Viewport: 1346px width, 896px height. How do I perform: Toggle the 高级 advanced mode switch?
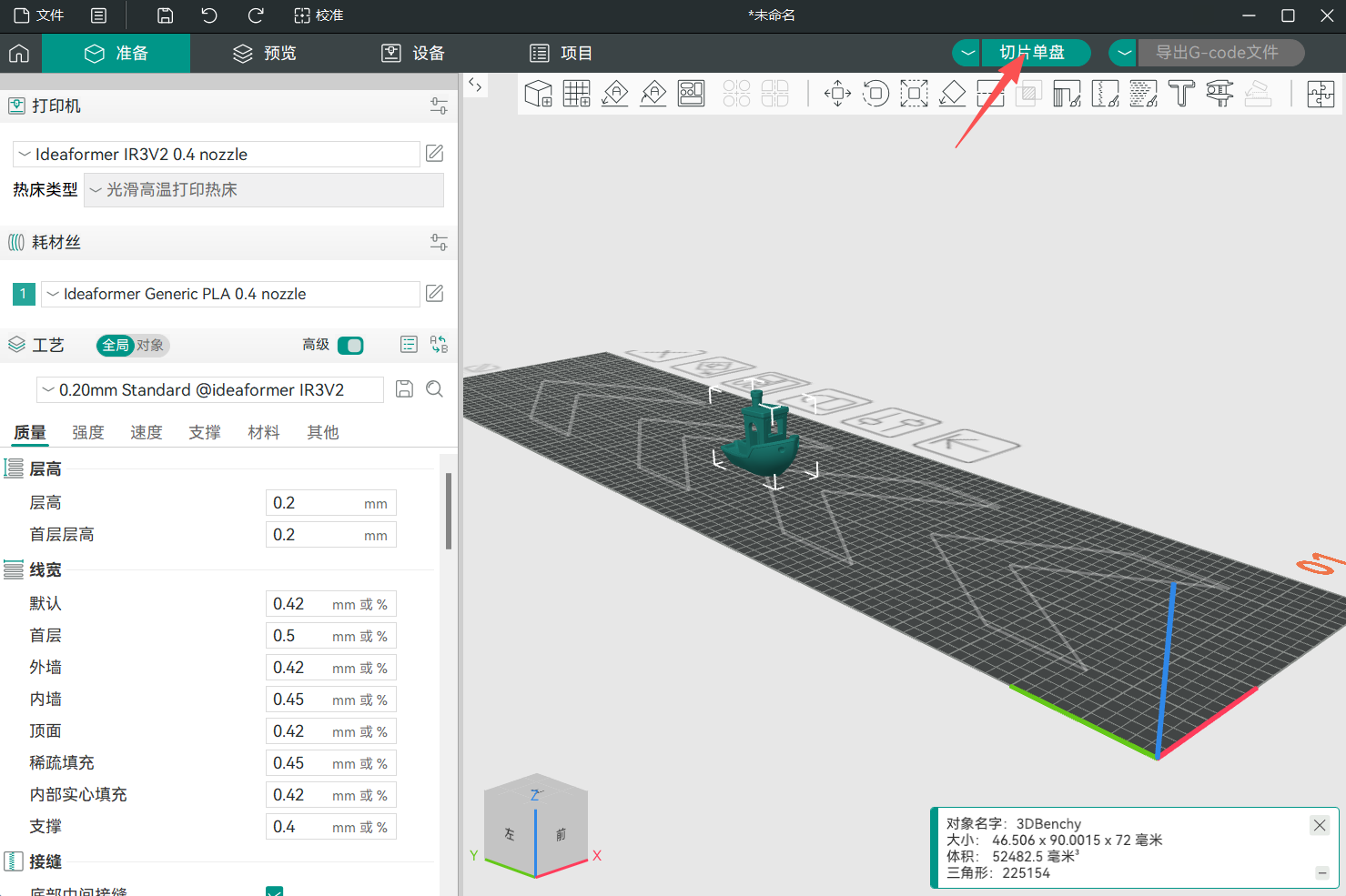click(x=350, y=346)
